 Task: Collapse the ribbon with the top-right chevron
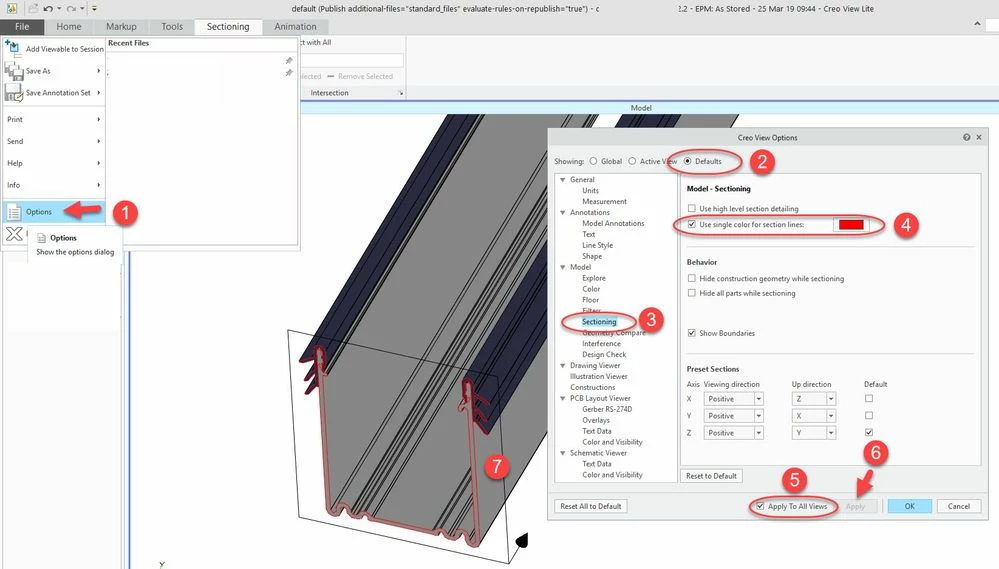[x=977, y=24]
